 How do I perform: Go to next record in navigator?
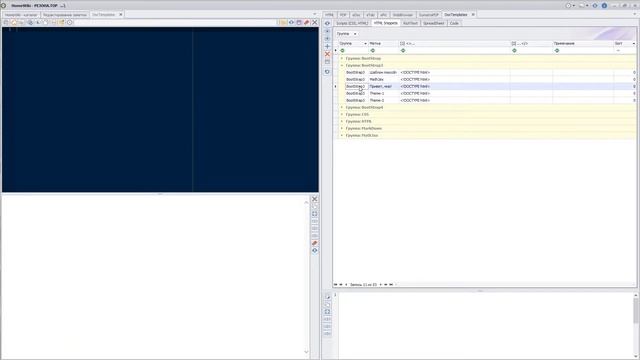(380, 284)
